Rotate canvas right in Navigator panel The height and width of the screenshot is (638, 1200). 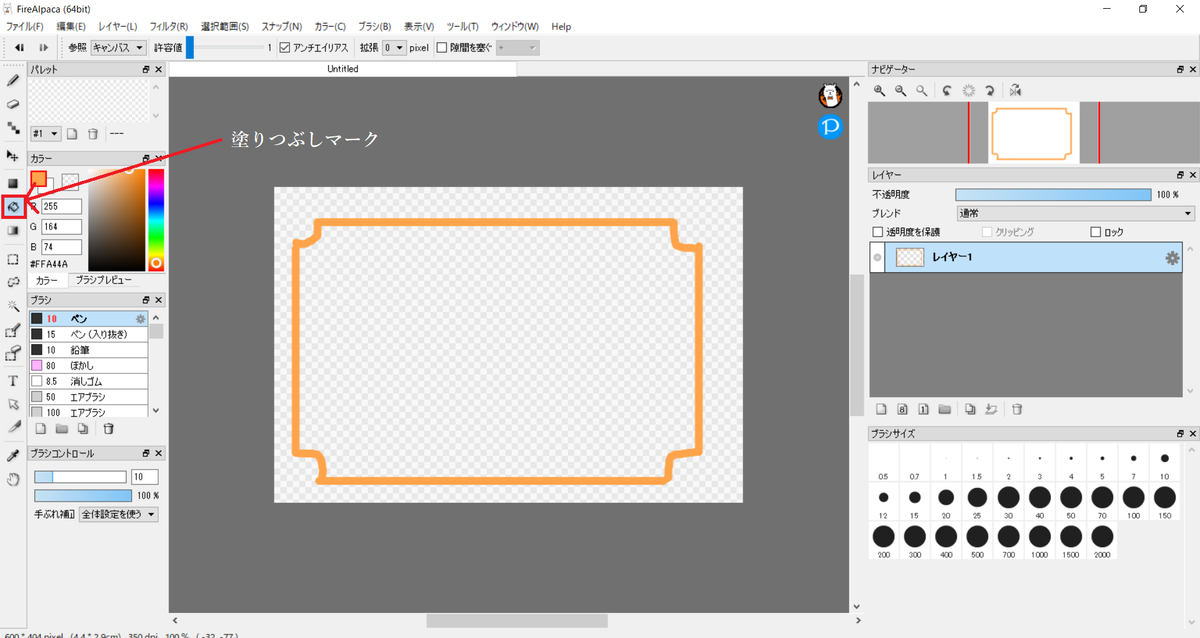(x=989, y=90)
